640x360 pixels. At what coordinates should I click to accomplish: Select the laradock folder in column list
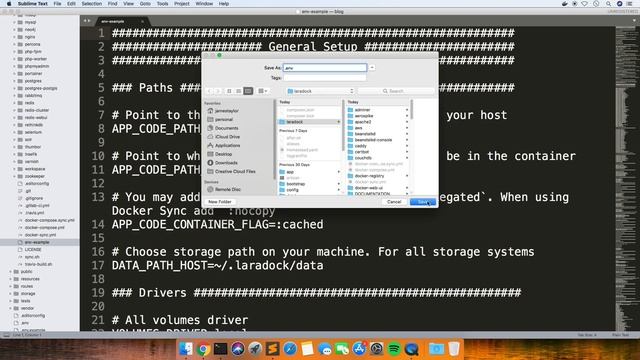point(309,122)
